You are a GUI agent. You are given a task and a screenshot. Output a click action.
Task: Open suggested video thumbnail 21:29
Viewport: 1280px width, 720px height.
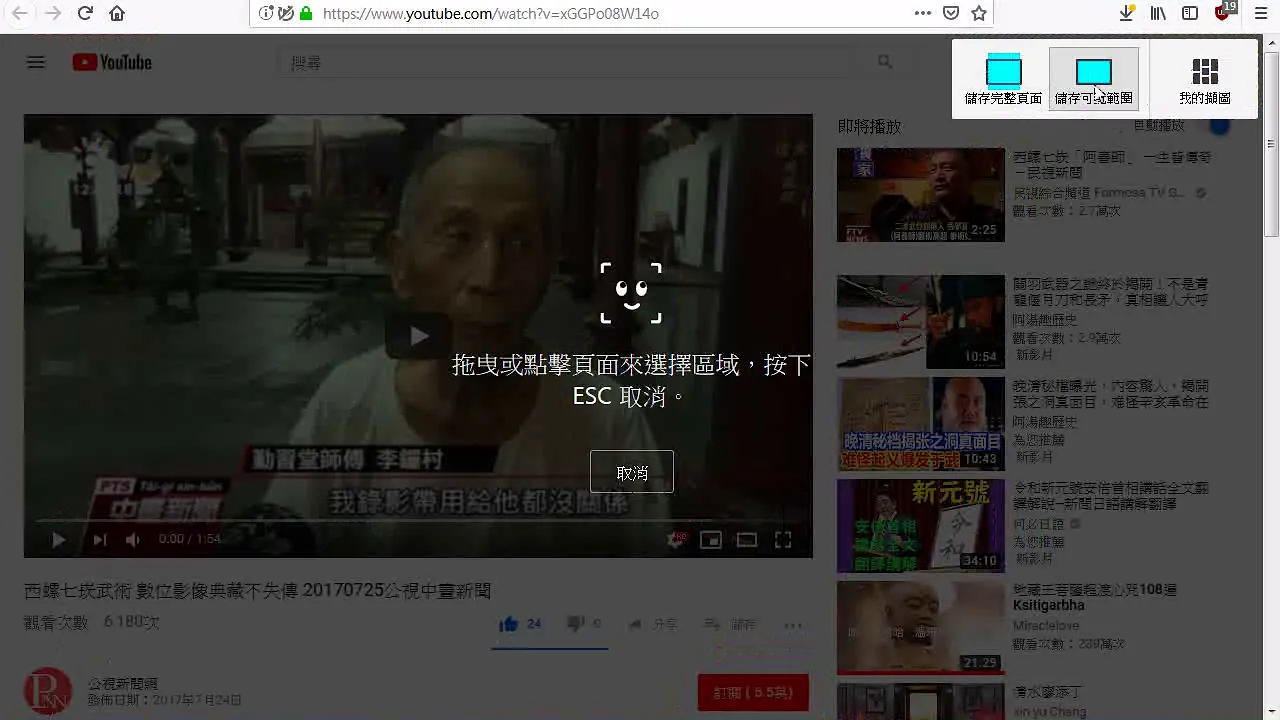point(920,628)
